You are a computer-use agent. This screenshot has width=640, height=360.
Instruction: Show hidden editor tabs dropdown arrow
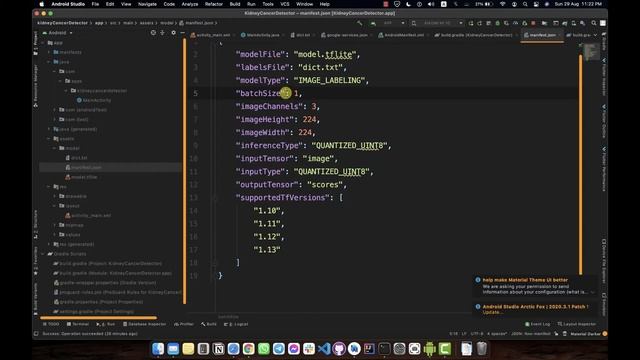[595, 36]
